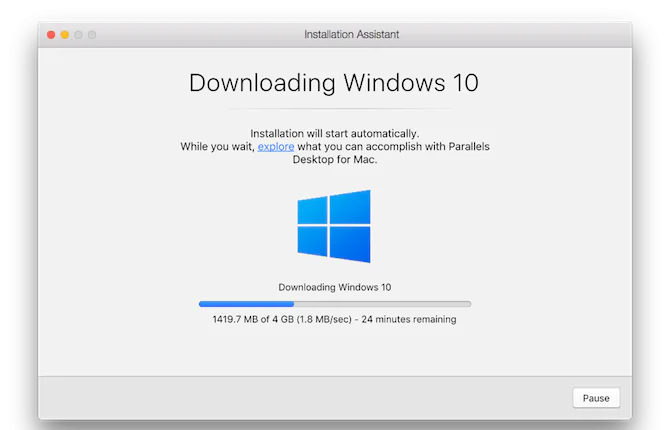Screen dimensions: 670x430
Task: Click the Downloading Windows 10 label above the progress bar
Action: pos(335,287)
